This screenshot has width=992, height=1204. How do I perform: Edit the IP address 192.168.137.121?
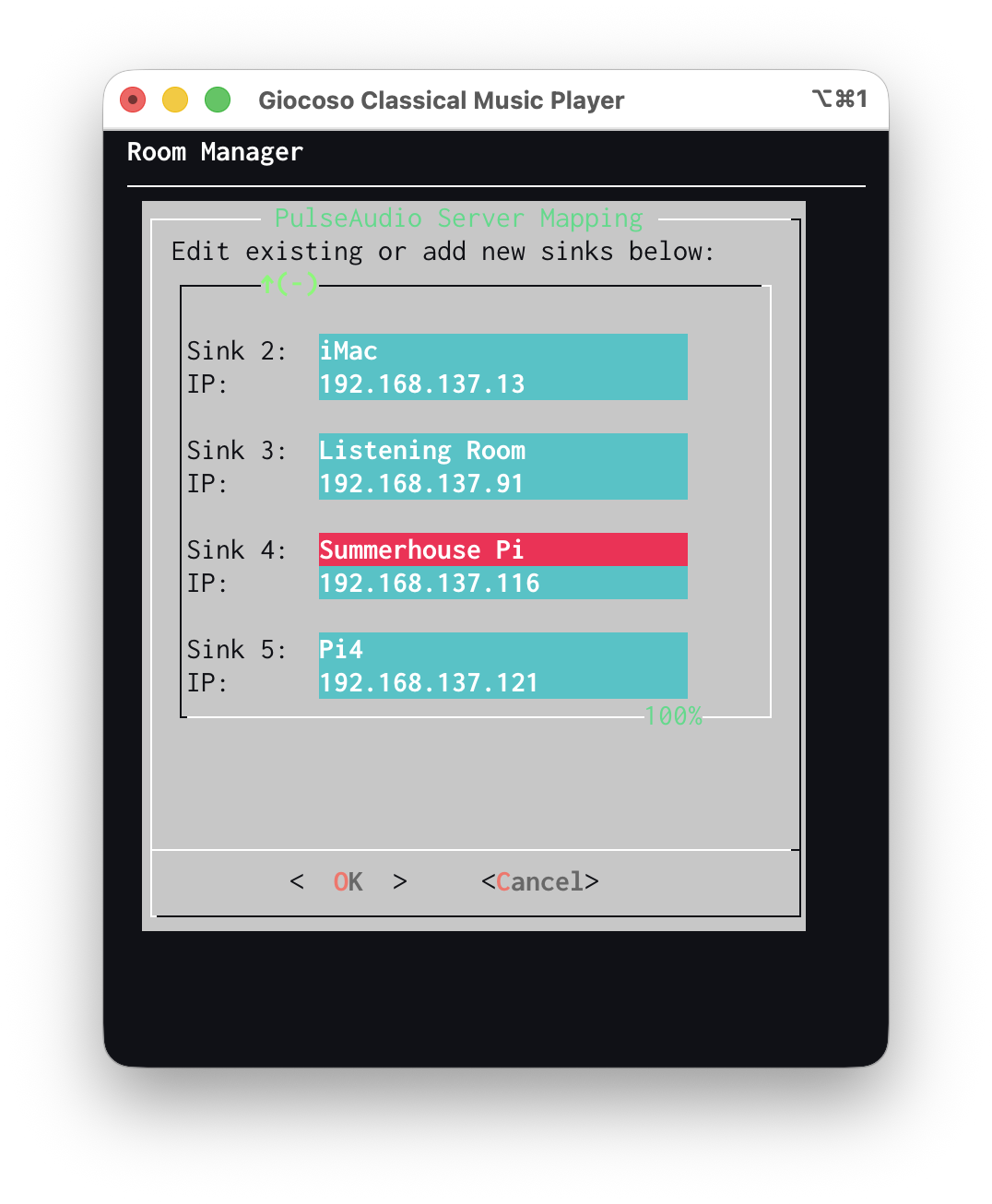click(x=502, y=683)
